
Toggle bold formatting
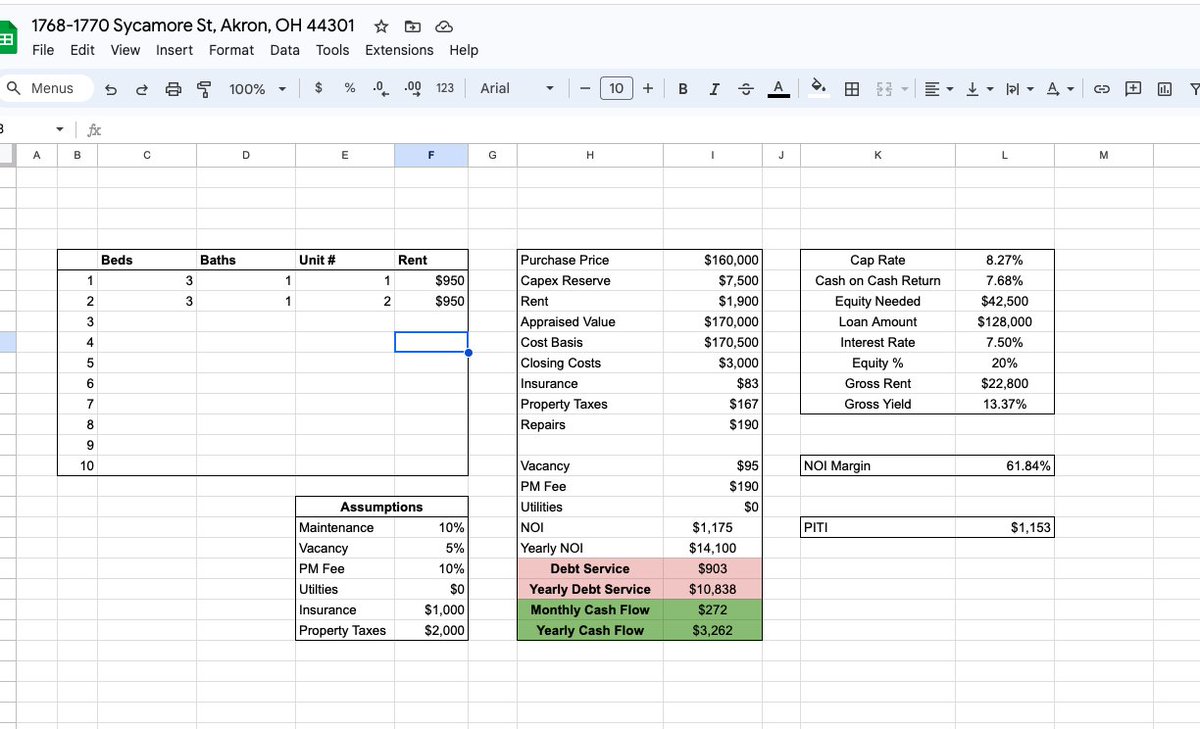pos(683,88)
